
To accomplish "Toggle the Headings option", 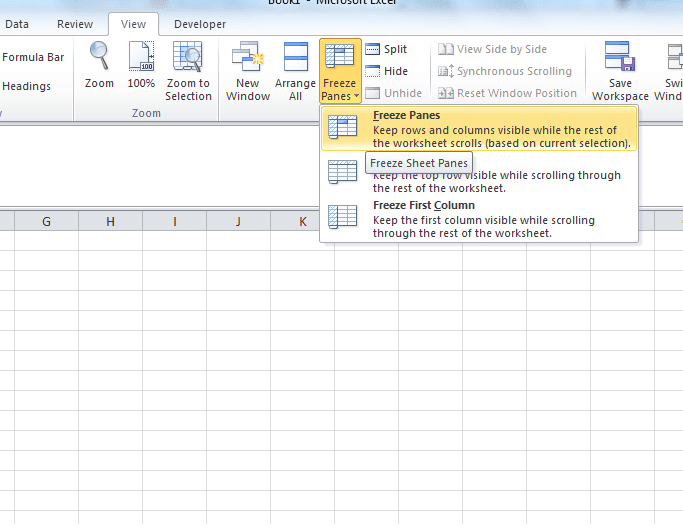I will [x=26, y=86].
